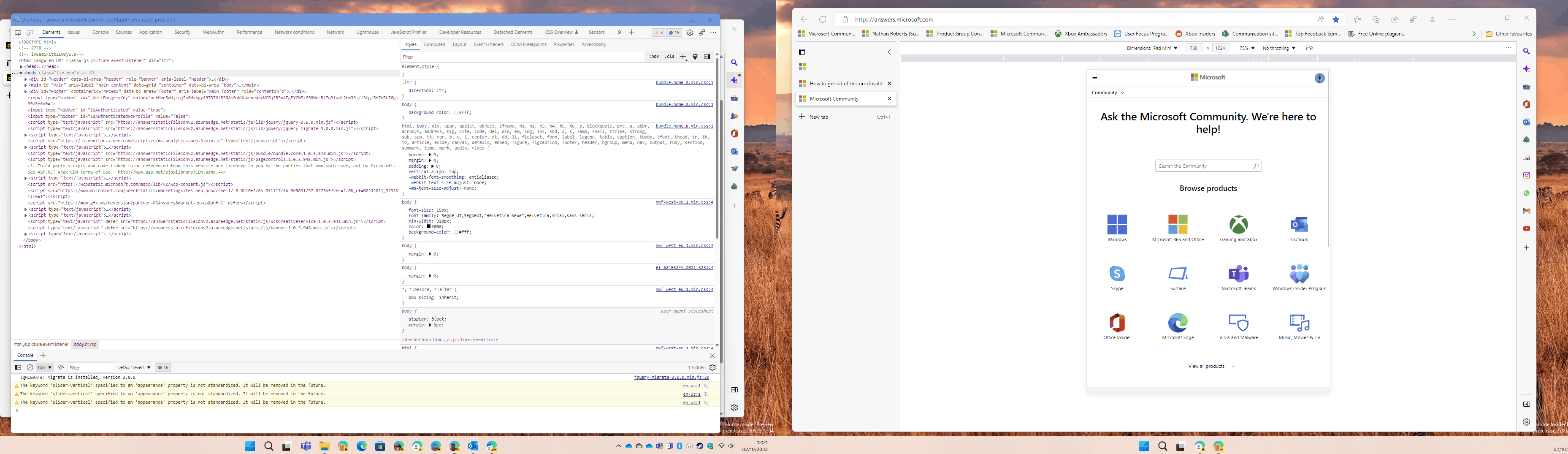Open Dimensions iPad Mini device dropdown
Screen dimensions: 1568x454
(x=1152, y=48)
